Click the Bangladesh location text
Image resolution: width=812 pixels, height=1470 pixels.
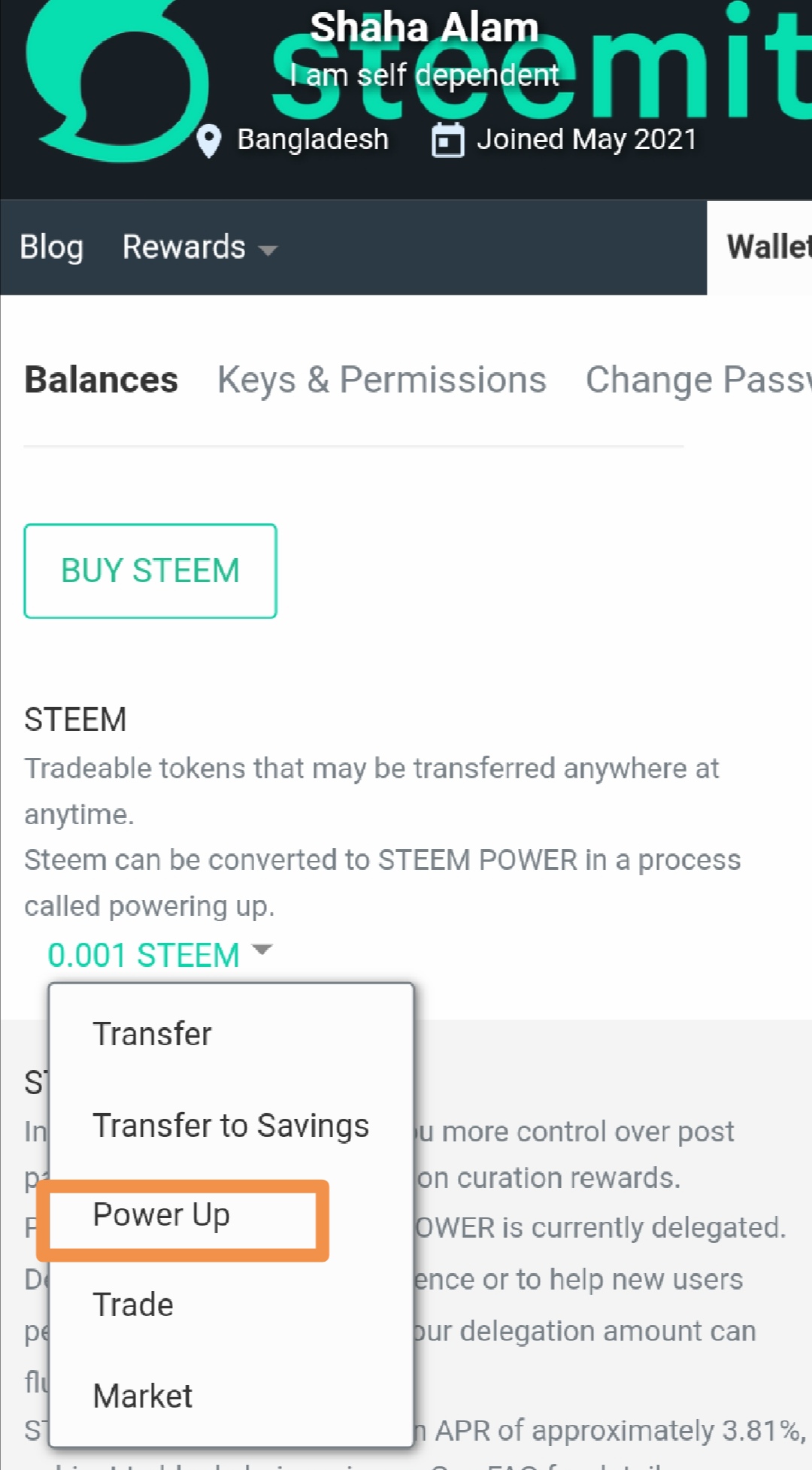tap(313, 140)
